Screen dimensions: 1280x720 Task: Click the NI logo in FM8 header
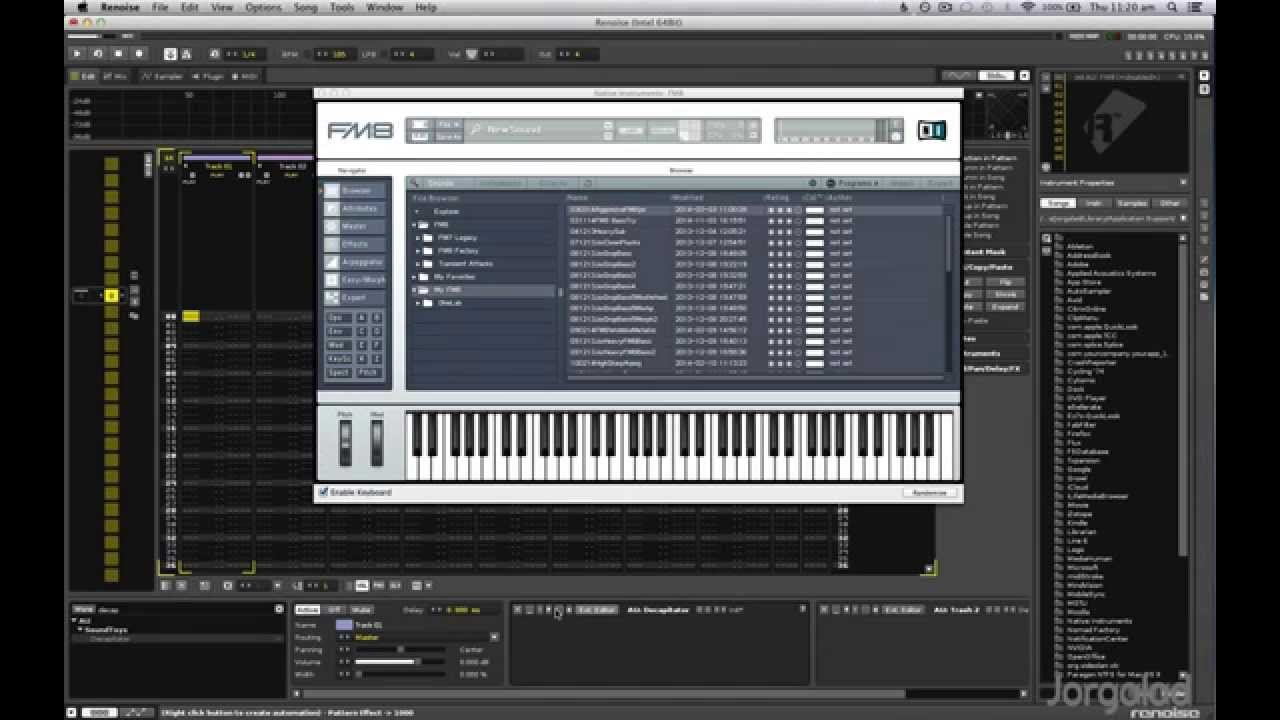[932, 130]
